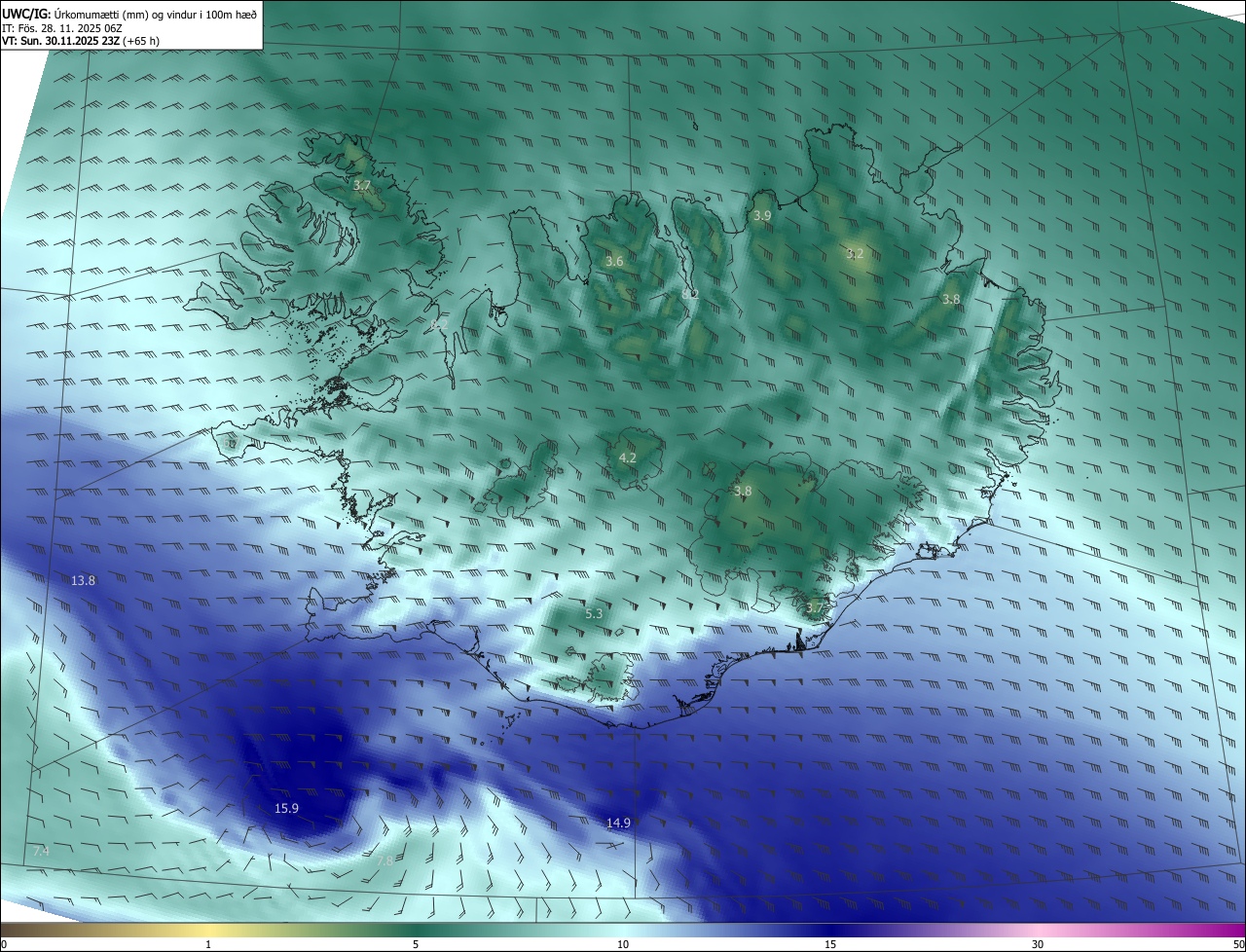Screen dimensions: 1246x952
Task: Click the colorbar tick label 50
Action: point(1238,944)
